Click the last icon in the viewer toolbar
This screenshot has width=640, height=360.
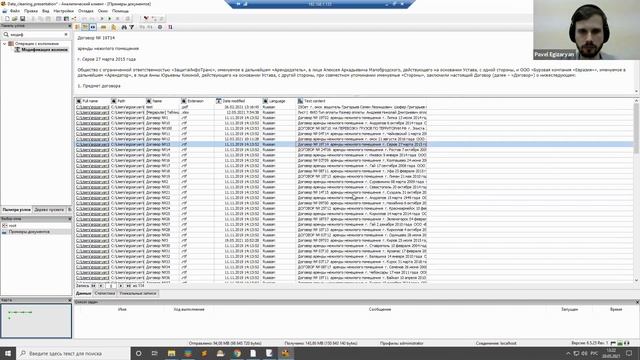coord(170,27)
